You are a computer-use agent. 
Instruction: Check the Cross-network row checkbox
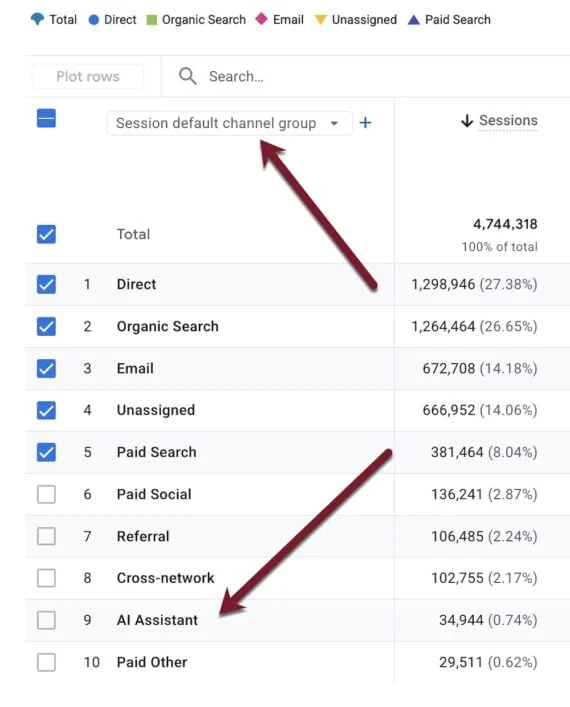coord(46,578)
